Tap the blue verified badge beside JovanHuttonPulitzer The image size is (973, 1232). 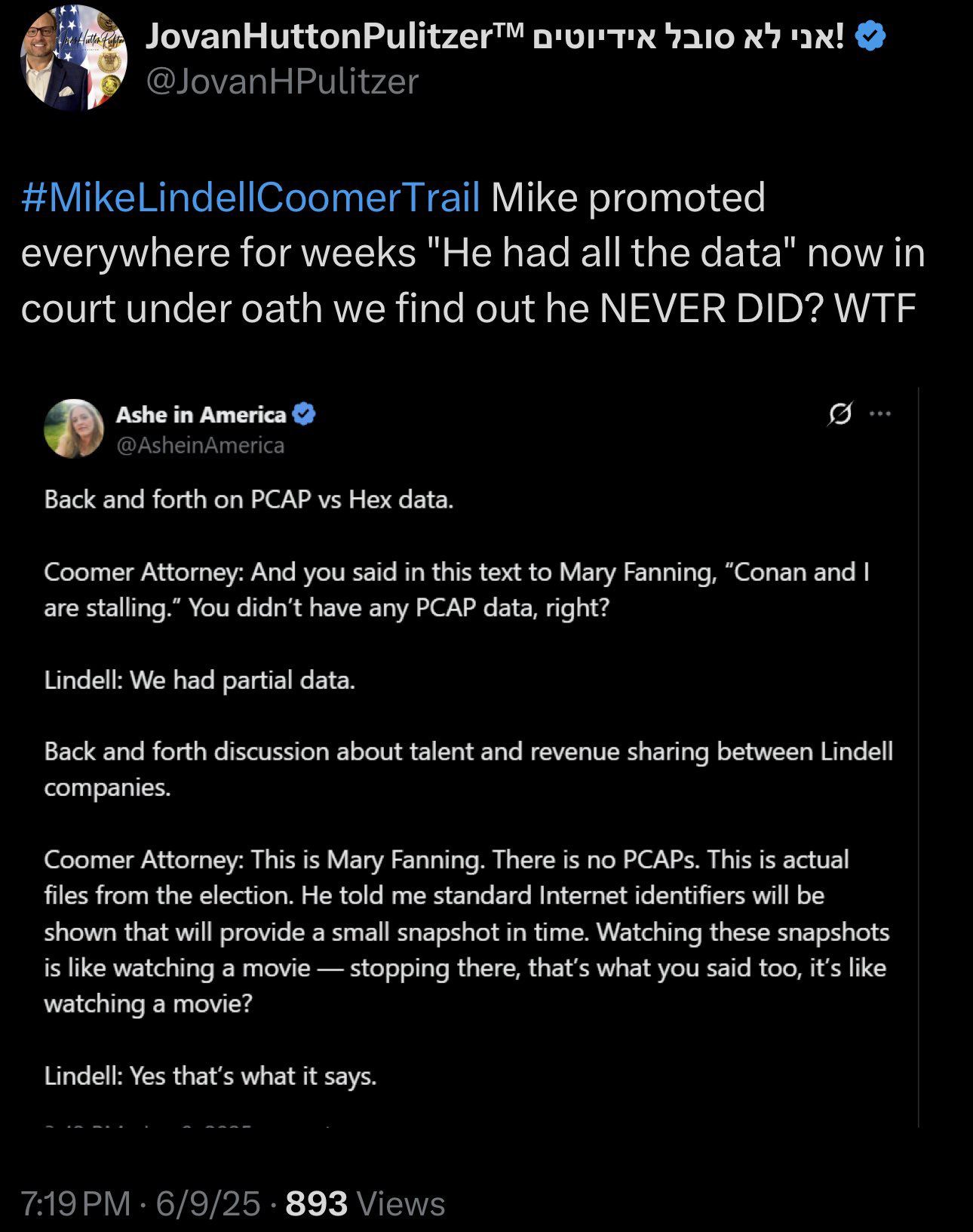[870, 36]
